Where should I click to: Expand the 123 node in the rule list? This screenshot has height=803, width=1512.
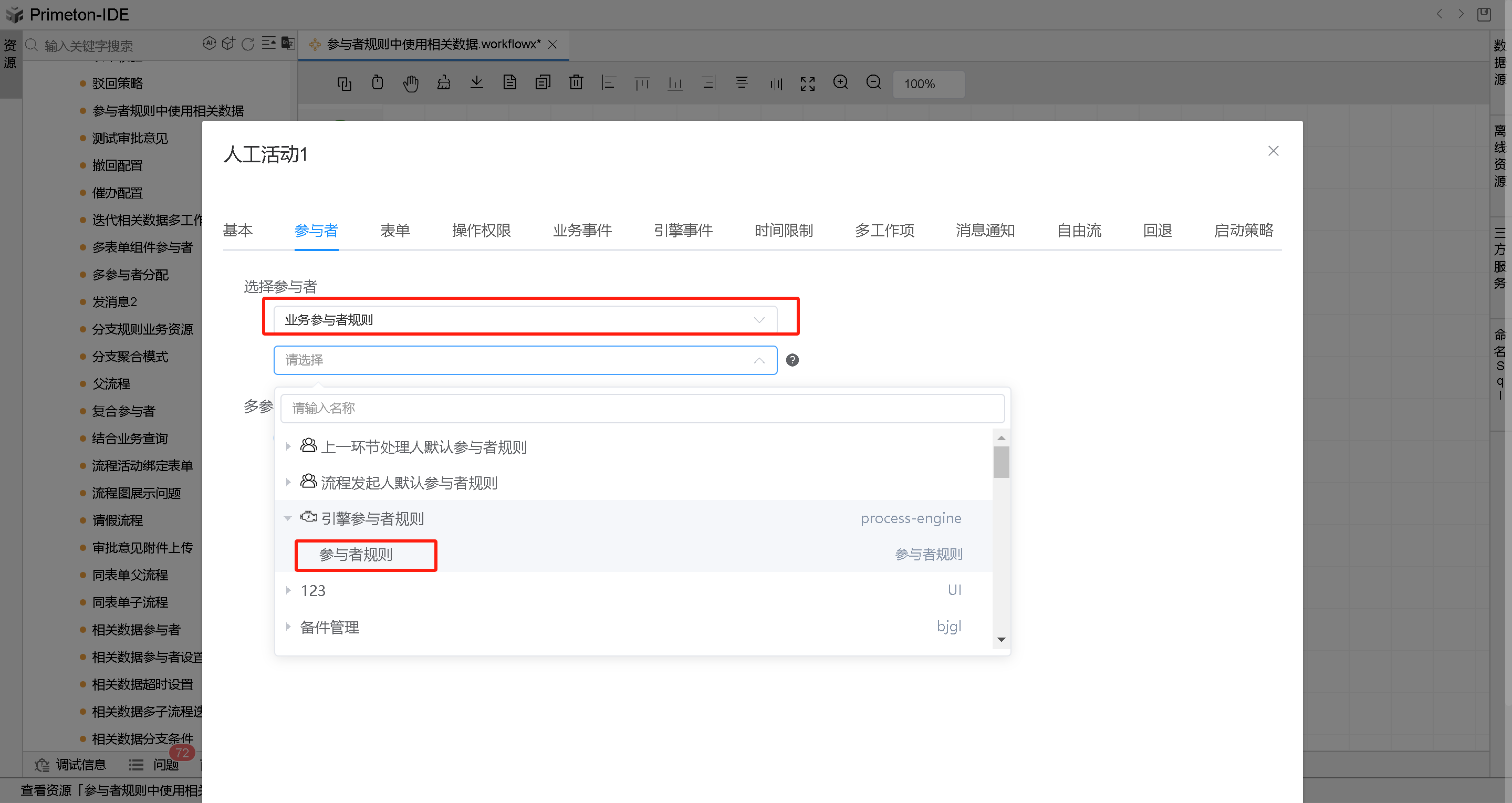pyautogui.click(x=288, y=590)
